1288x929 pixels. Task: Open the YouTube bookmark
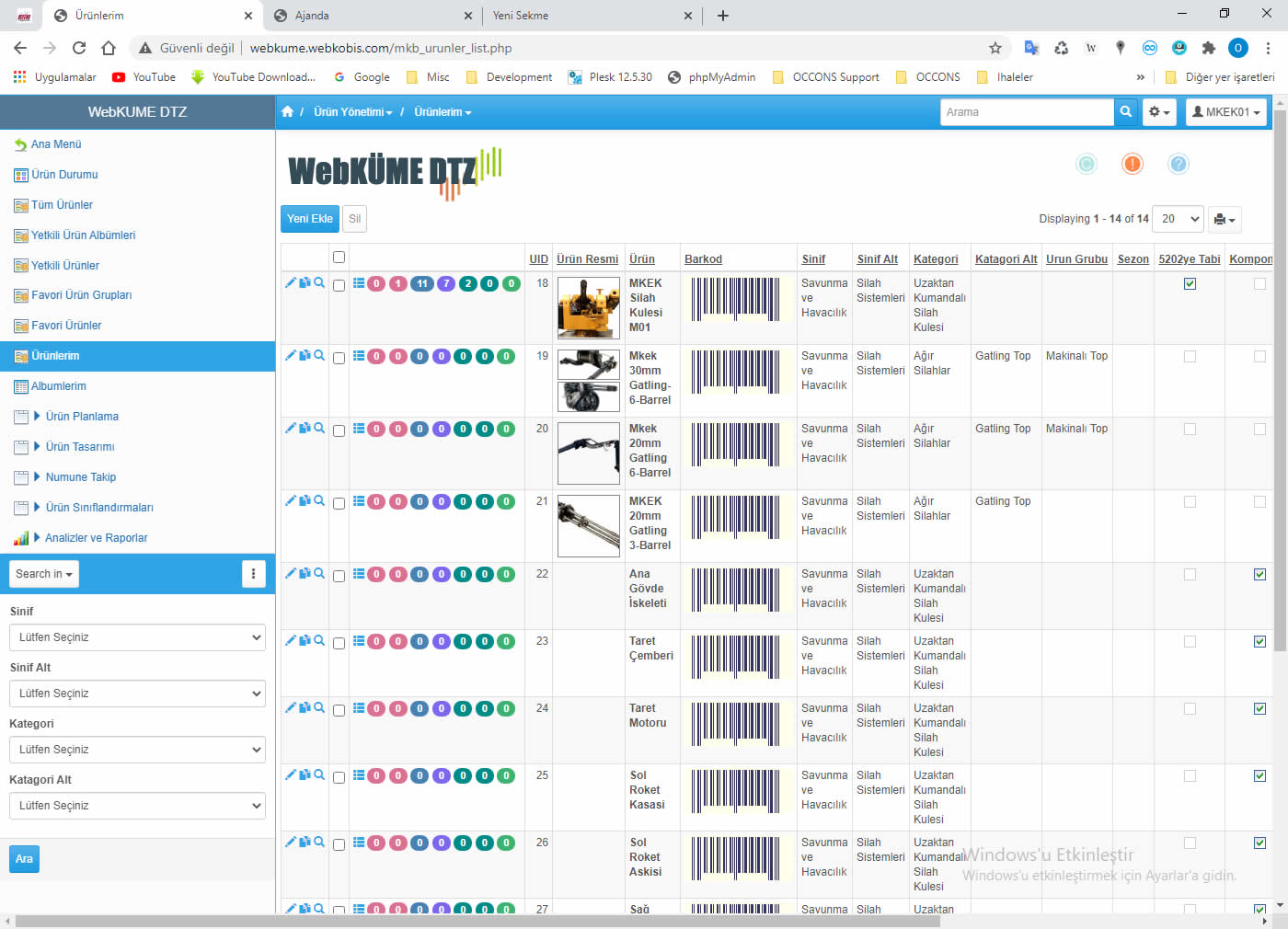(x=144, y=77)
